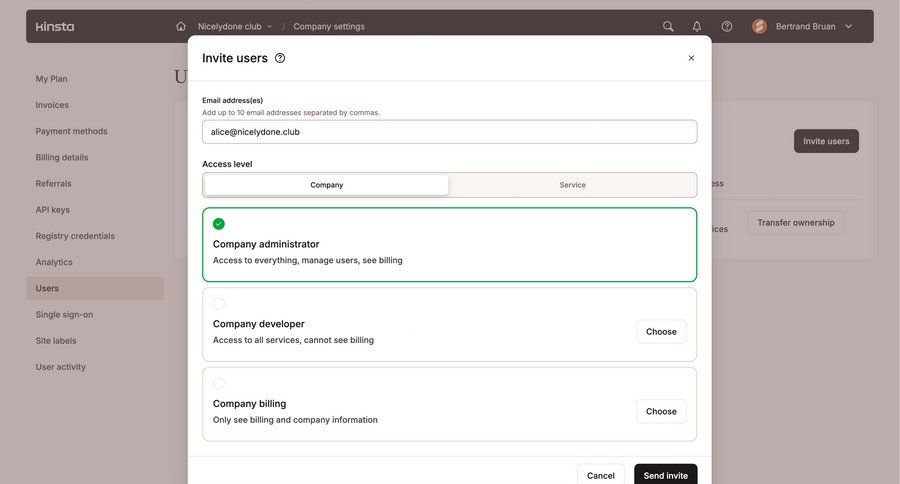Viewport: 900px width, 484px height.
Task: Open Referrals in sidebar
Action: pyautogui.click(x=53, y=184)
